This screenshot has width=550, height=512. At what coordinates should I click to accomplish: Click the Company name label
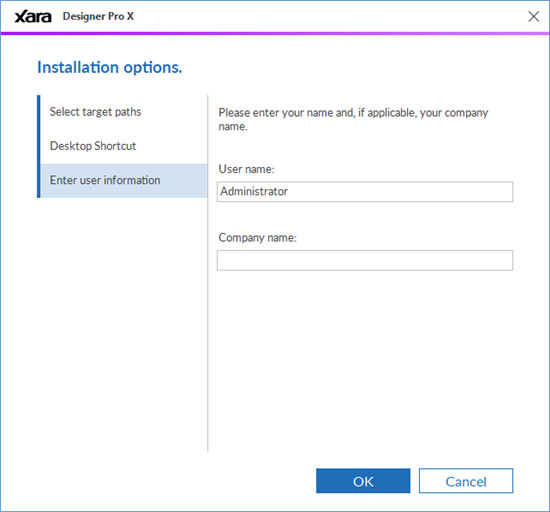click(257, 238)
